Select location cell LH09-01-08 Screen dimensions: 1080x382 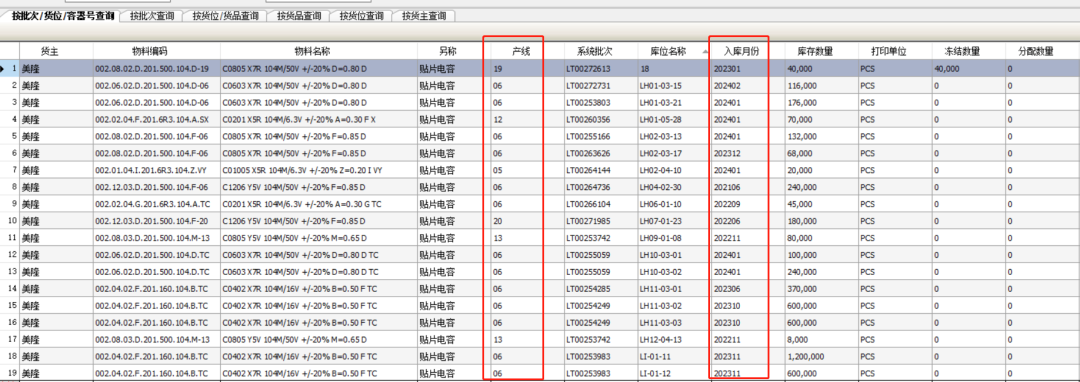(661, 237)
